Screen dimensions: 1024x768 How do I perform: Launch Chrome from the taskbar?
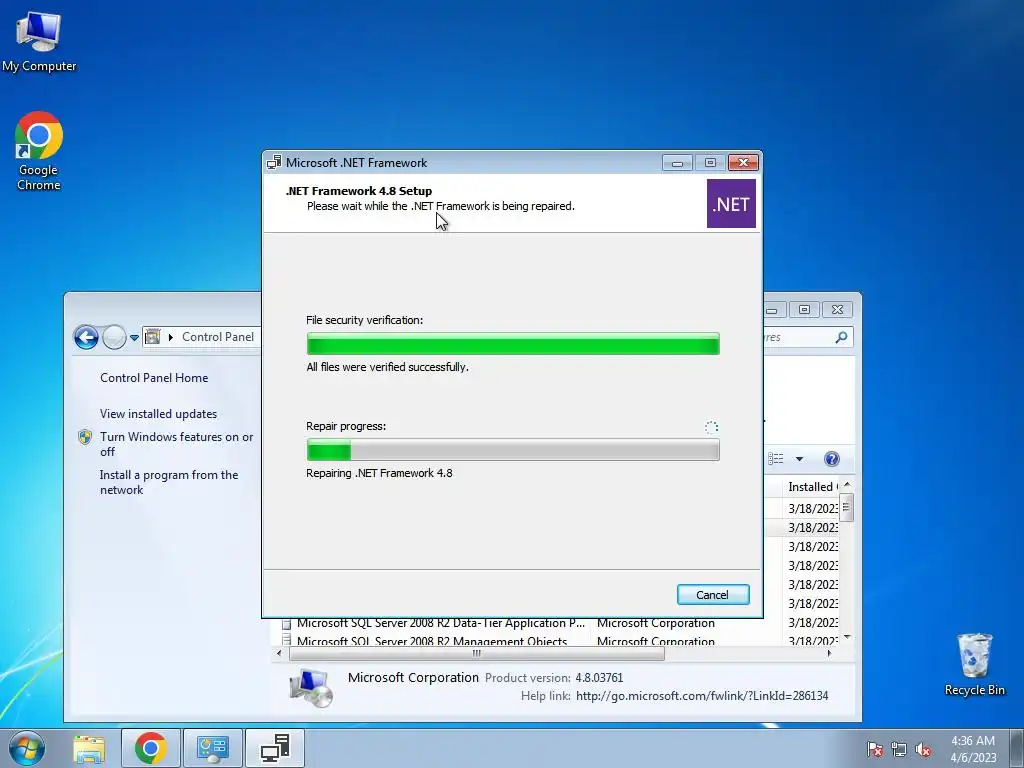point(151,748)
